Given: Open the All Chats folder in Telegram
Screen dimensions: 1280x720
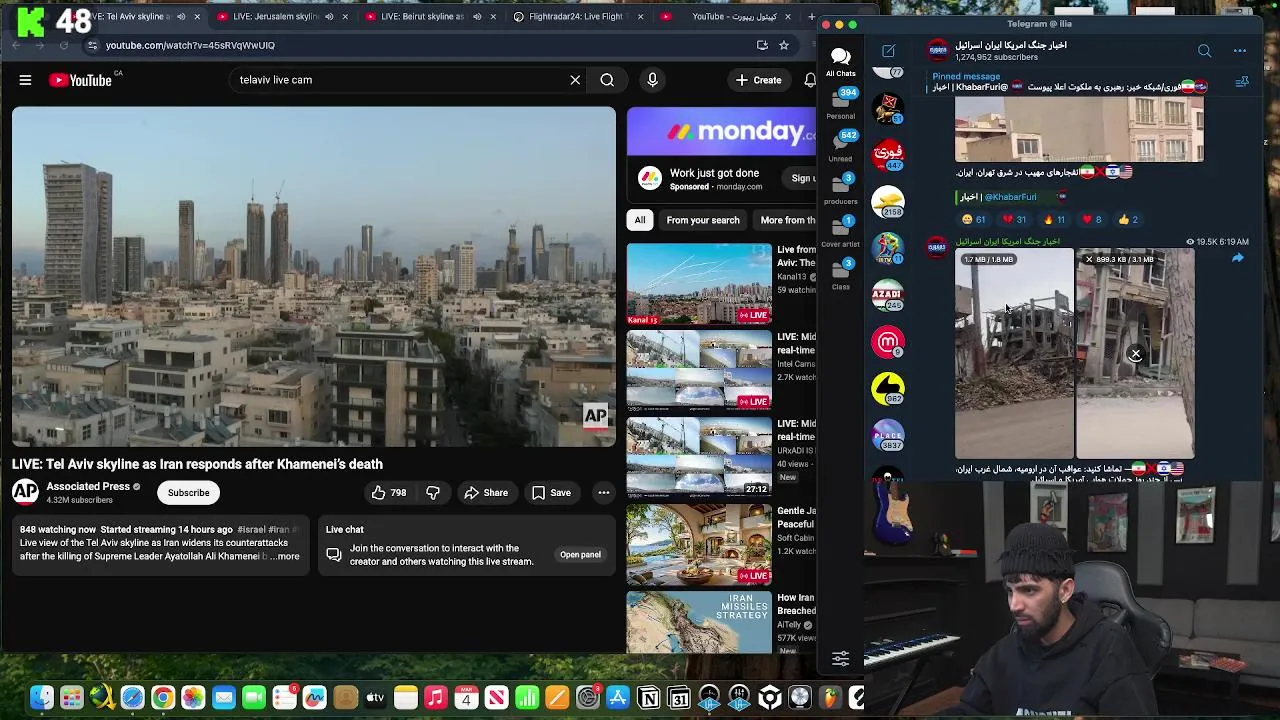Looking at the screenshot, I should tap(840, 61).
